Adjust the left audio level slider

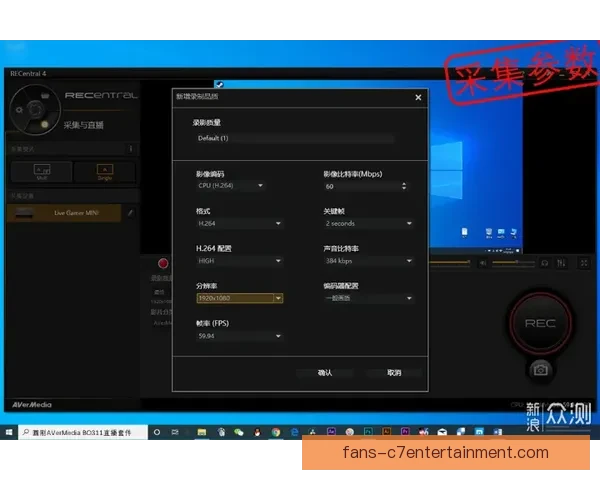point(450,262)
